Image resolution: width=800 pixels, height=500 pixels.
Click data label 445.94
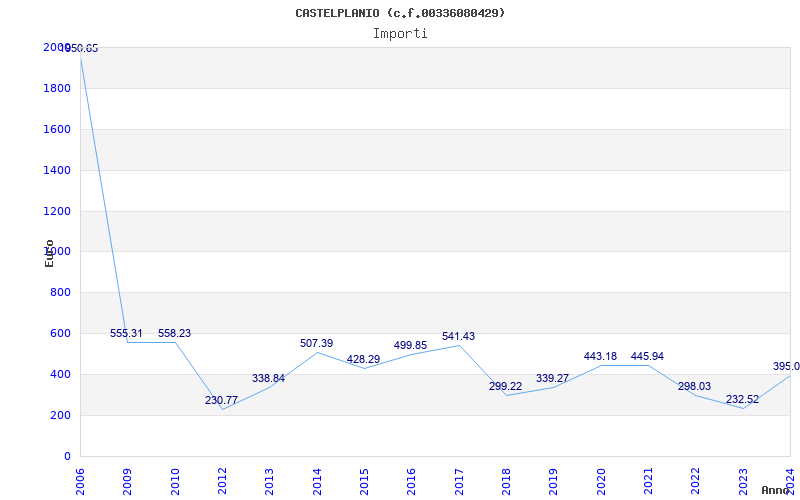[647, 356]
